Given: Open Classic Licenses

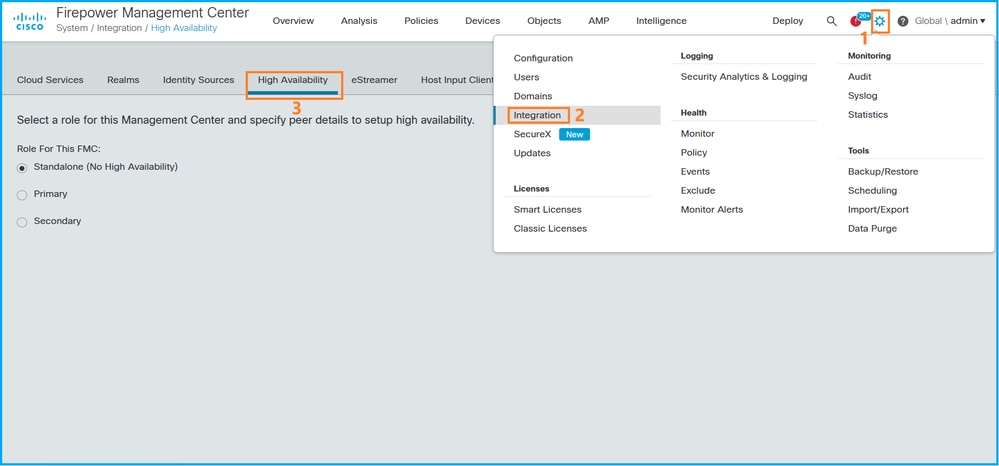Looking at the screenshot, I should (550, 229).
